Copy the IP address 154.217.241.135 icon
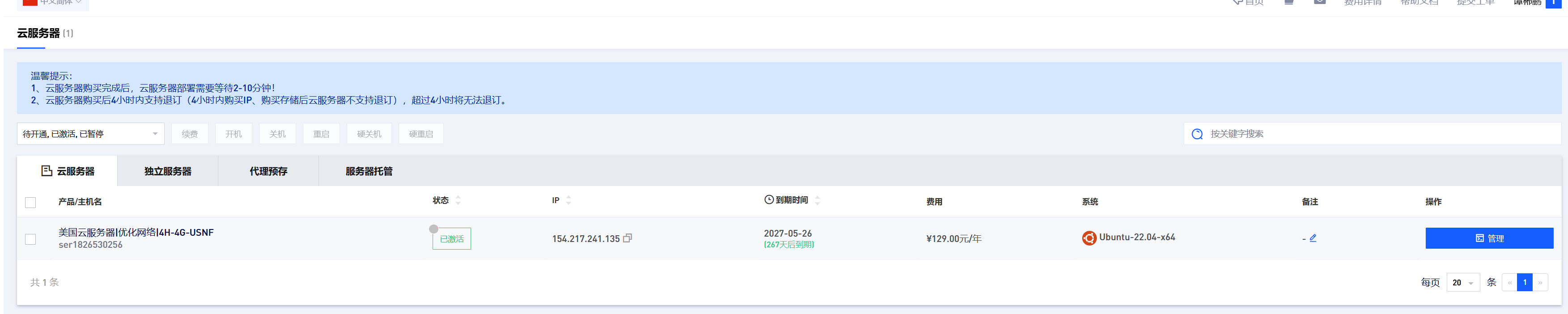The image size is (1568, 314). (x=628, y=238)
